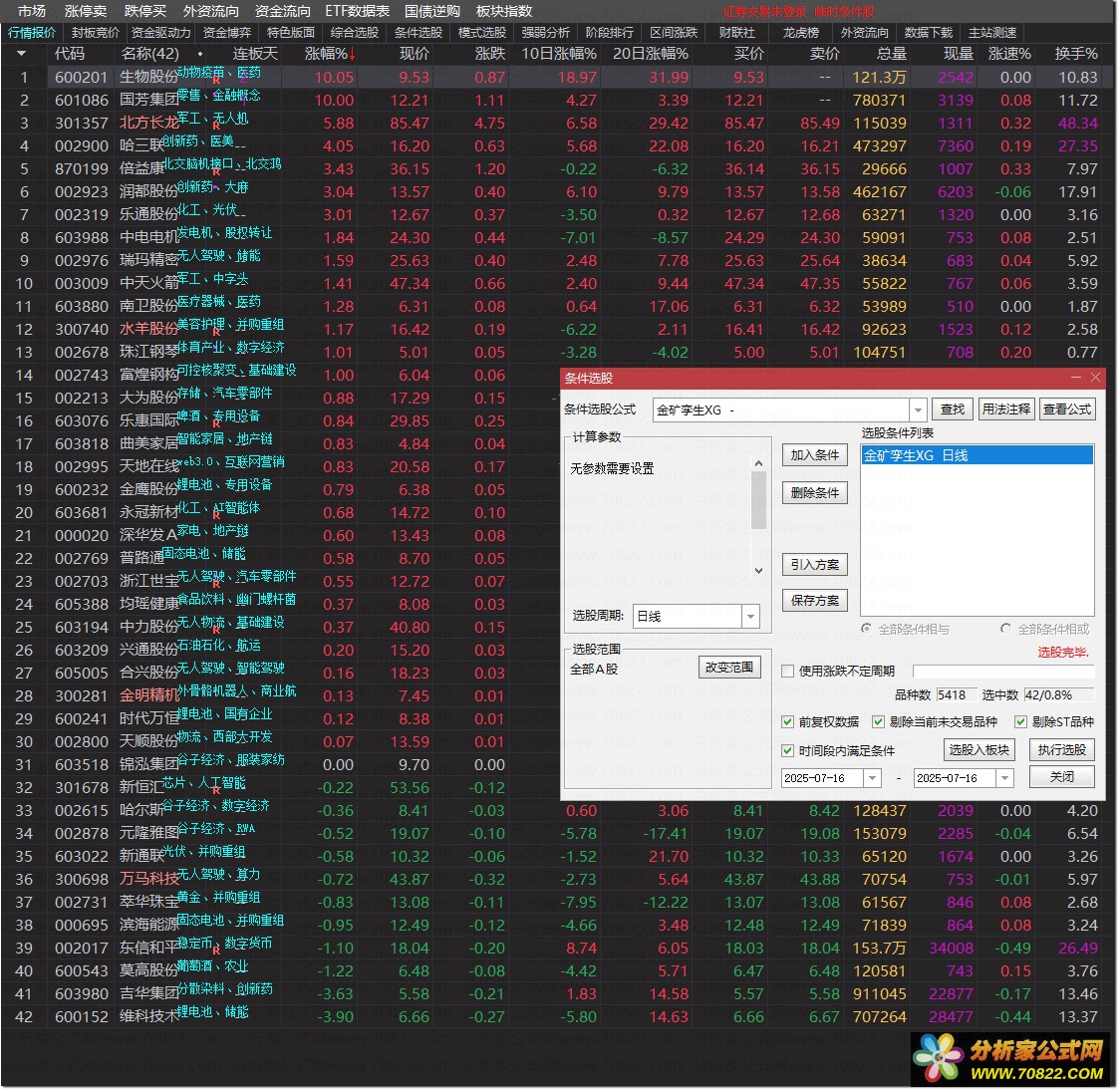Select 金矿孪生XG 日线 in condition list
Screen dimensions: 1120x1090
pos(978,455)
